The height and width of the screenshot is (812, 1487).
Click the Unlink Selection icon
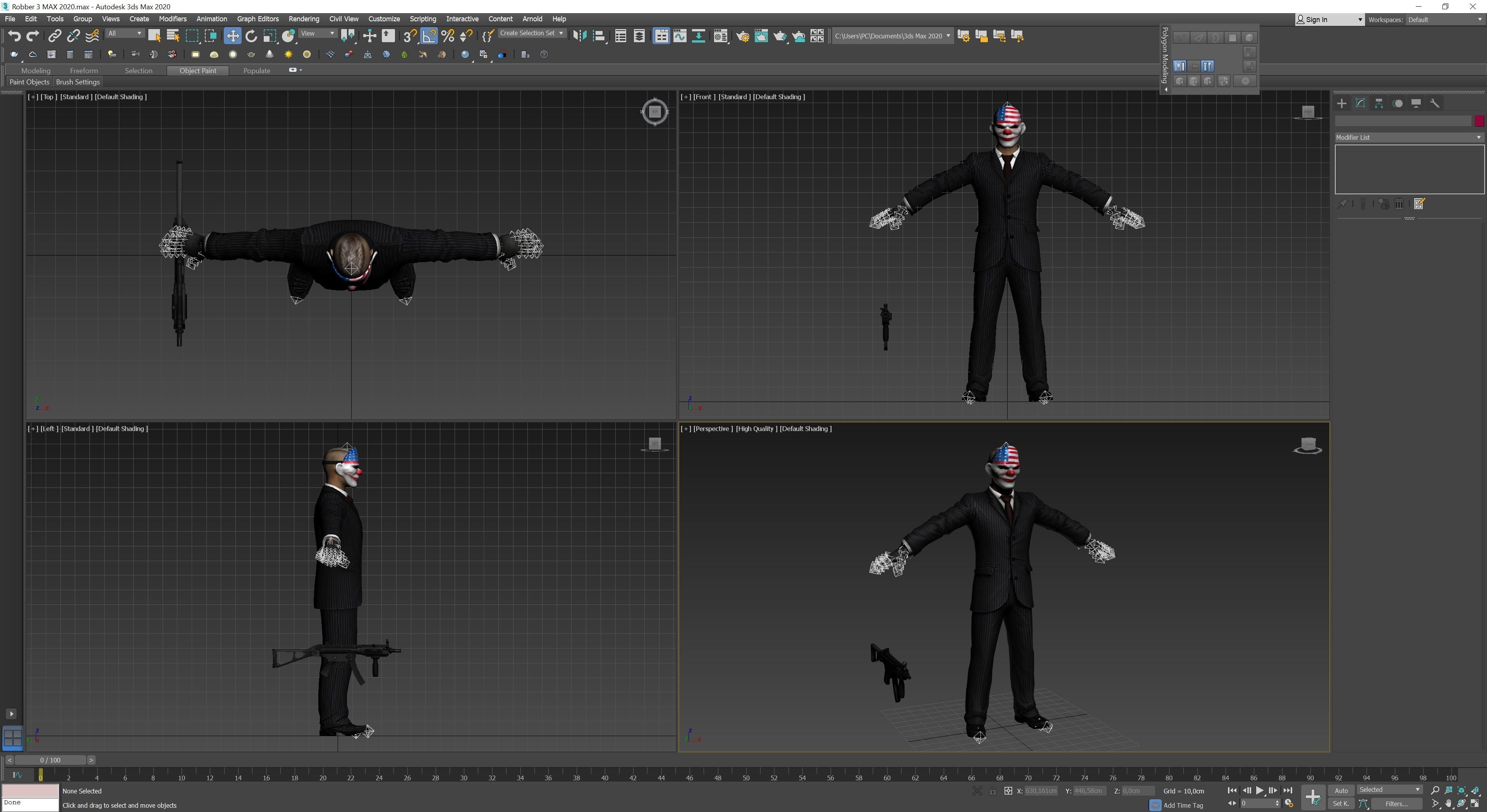pos(73,36)
